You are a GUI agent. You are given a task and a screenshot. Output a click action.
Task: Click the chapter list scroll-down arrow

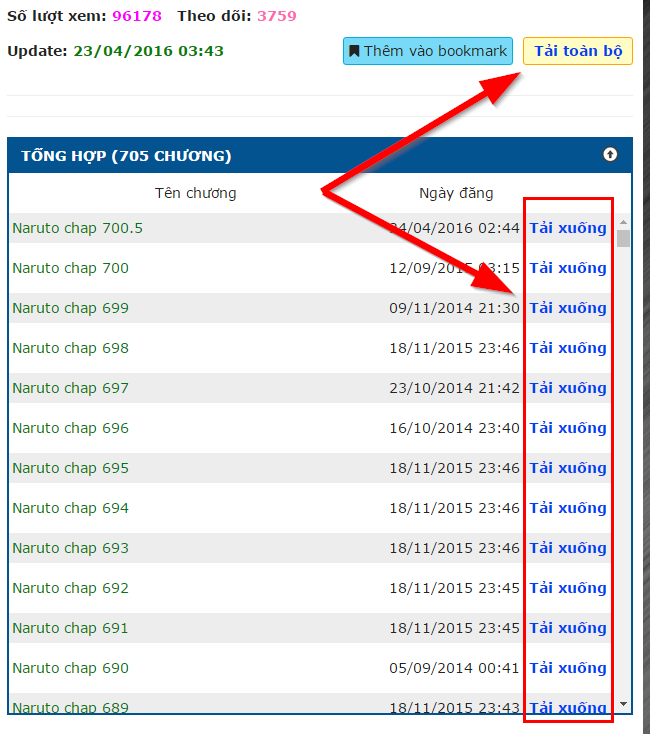623,704
